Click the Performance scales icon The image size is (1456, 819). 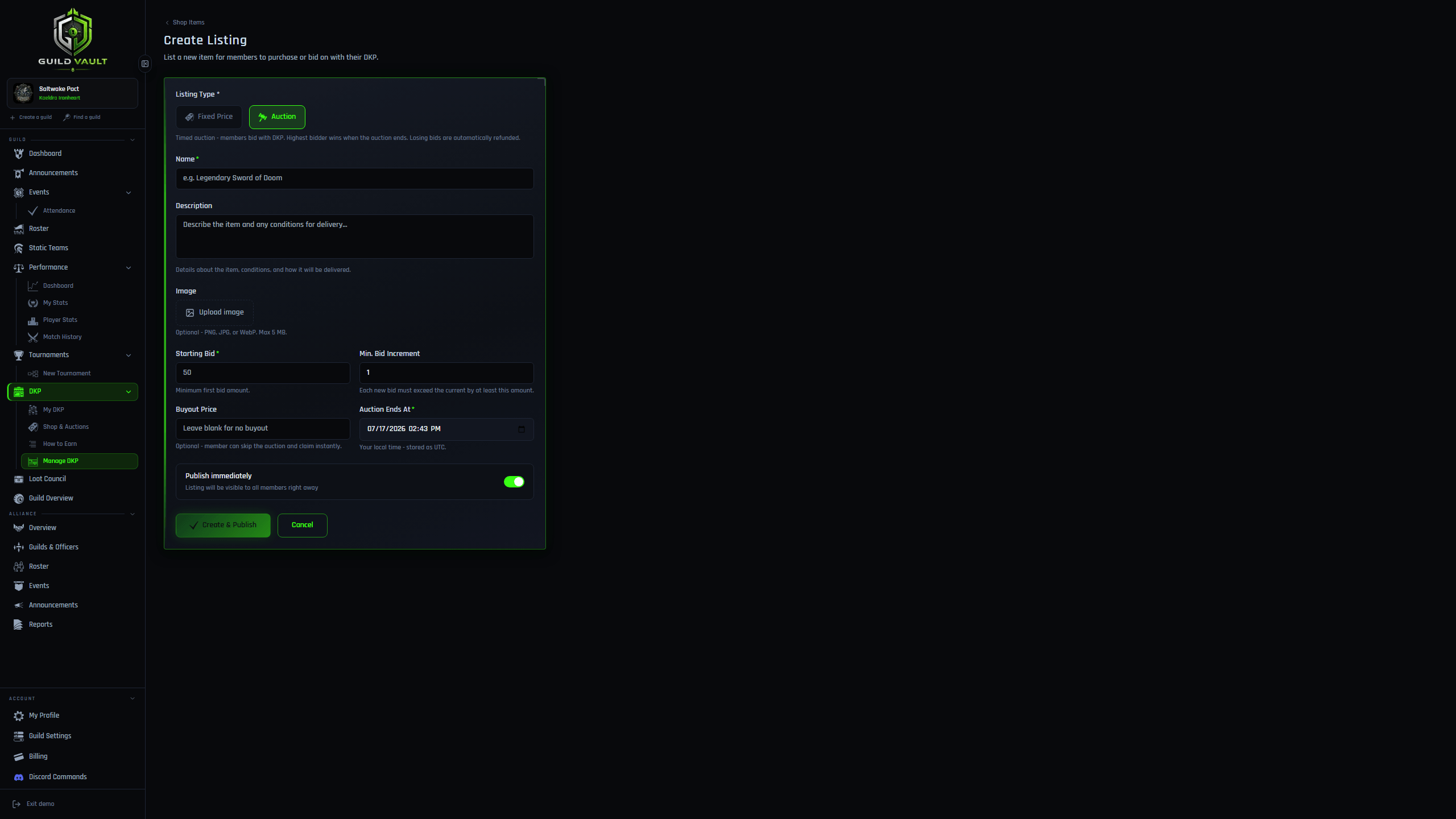point(19,267)
